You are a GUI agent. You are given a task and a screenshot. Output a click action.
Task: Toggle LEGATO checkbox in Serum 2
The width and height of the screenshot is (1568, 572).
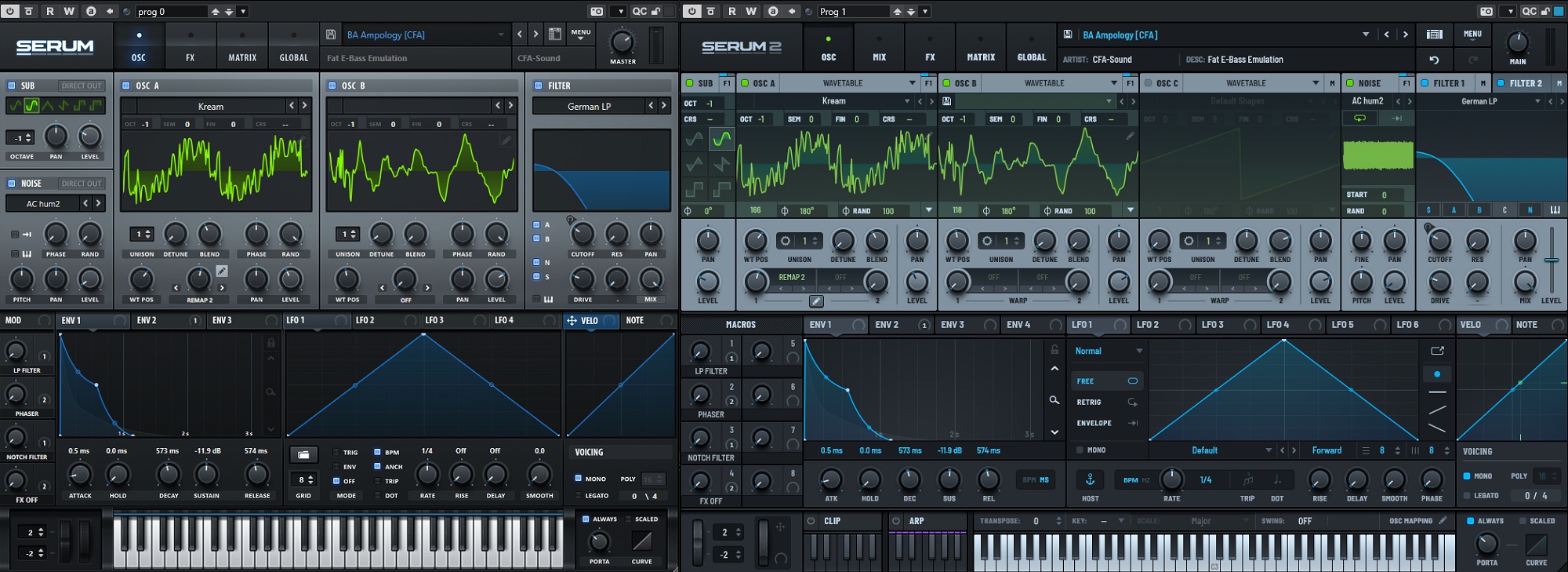[1467, 495]
